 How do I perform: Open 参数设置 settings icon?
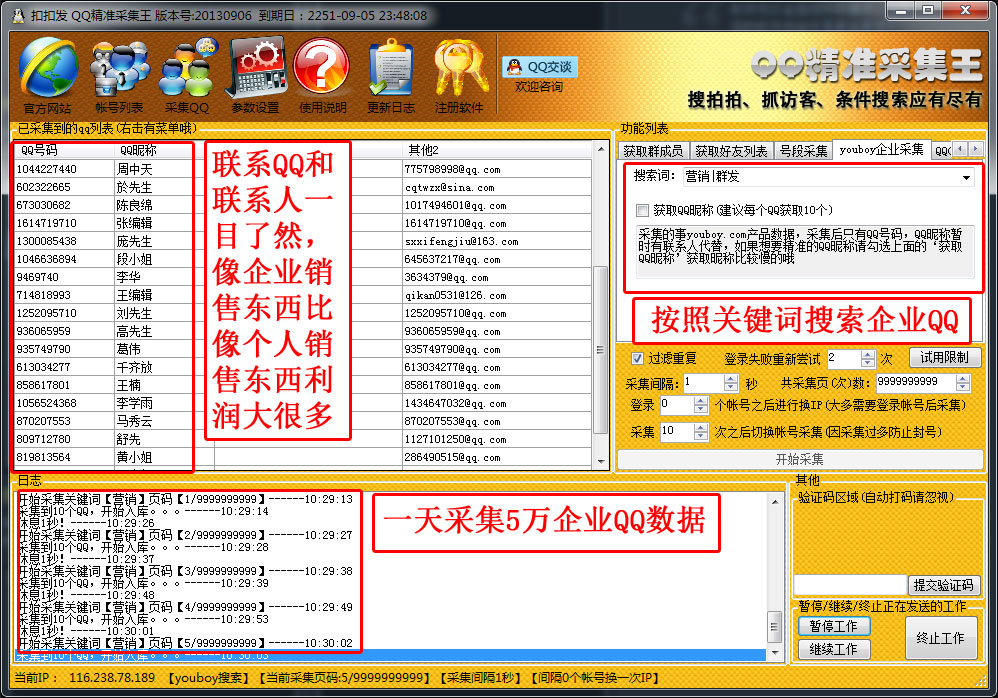coord(256,75)
